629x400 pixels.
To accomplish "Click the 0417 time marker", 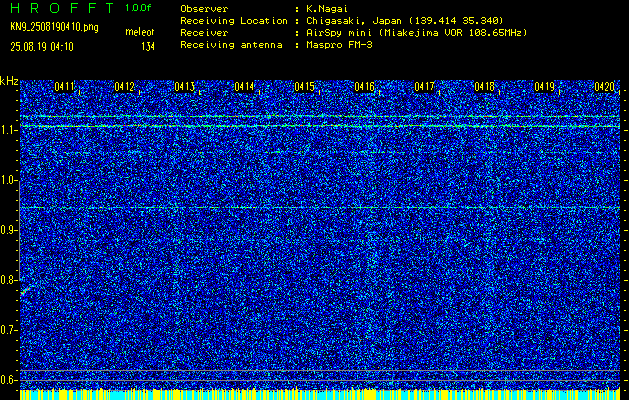I will tap(424, 87).
